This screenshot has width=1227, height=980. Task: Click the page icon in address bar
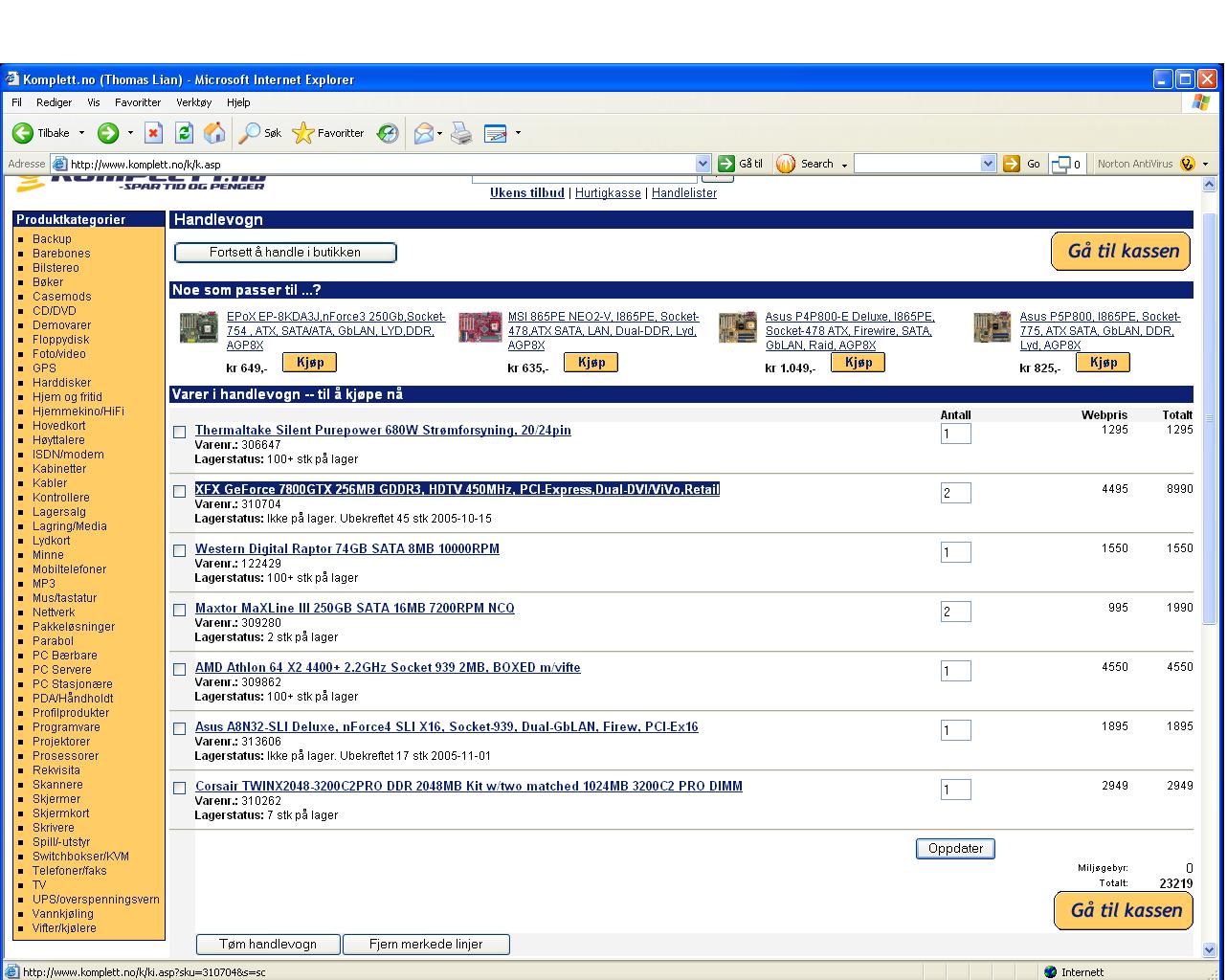click(x=59, y=164)
